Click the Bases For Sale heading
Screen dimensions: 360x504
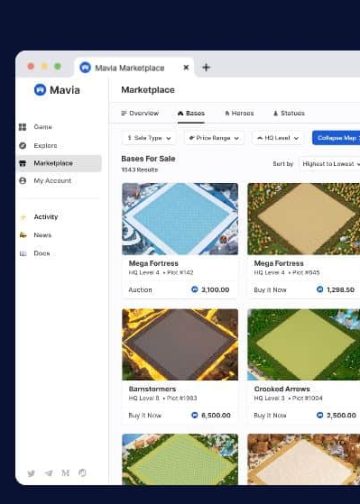tap(148, 159)
